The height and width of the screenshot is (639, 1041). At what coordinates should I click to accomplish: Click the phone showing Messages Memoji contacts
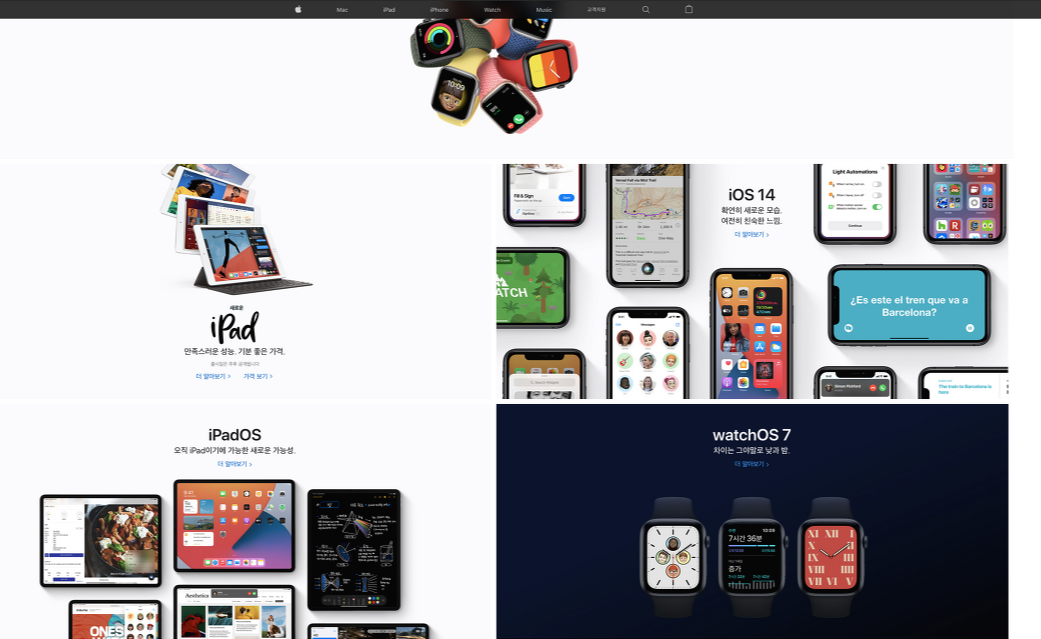click(x=647, y=353)
